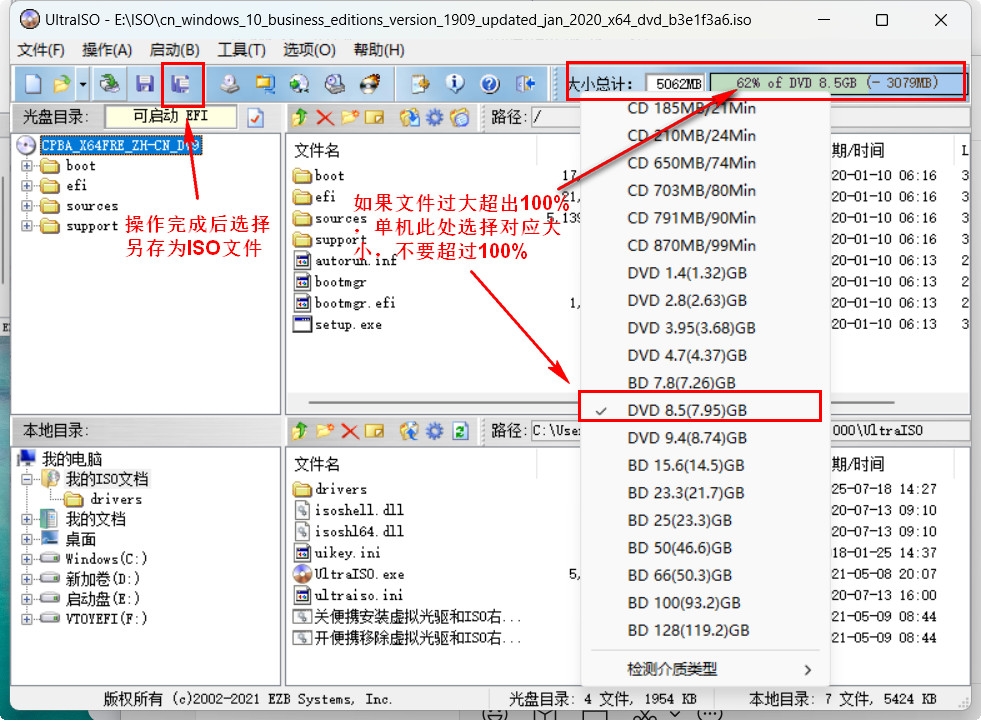This screenshot has width=981, height=720.
Task: Click the Save As ISO toolbar icon
Action: tap(181, 84)
